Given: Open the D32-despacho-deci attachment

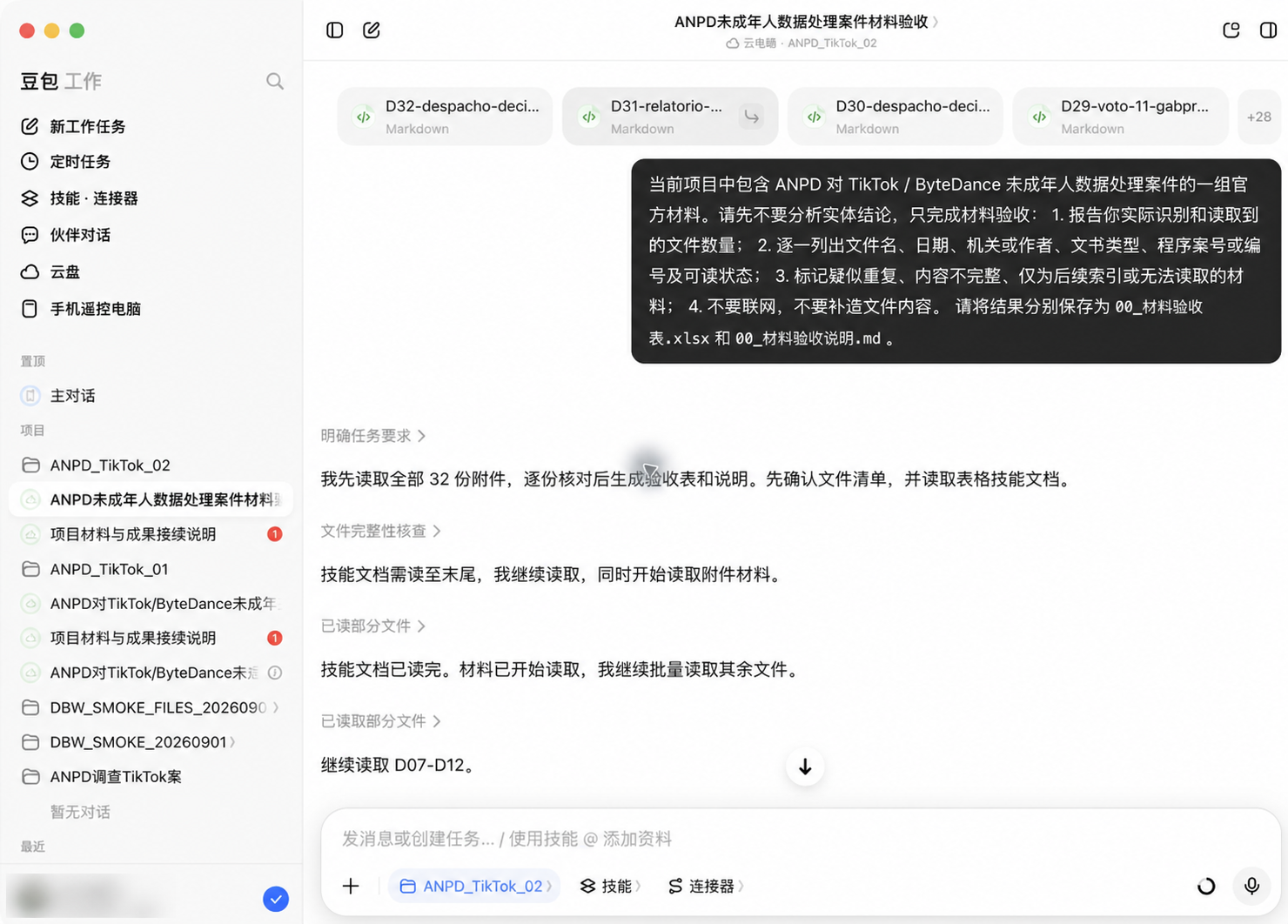Looking at the screenshot, I should point(445,117).
